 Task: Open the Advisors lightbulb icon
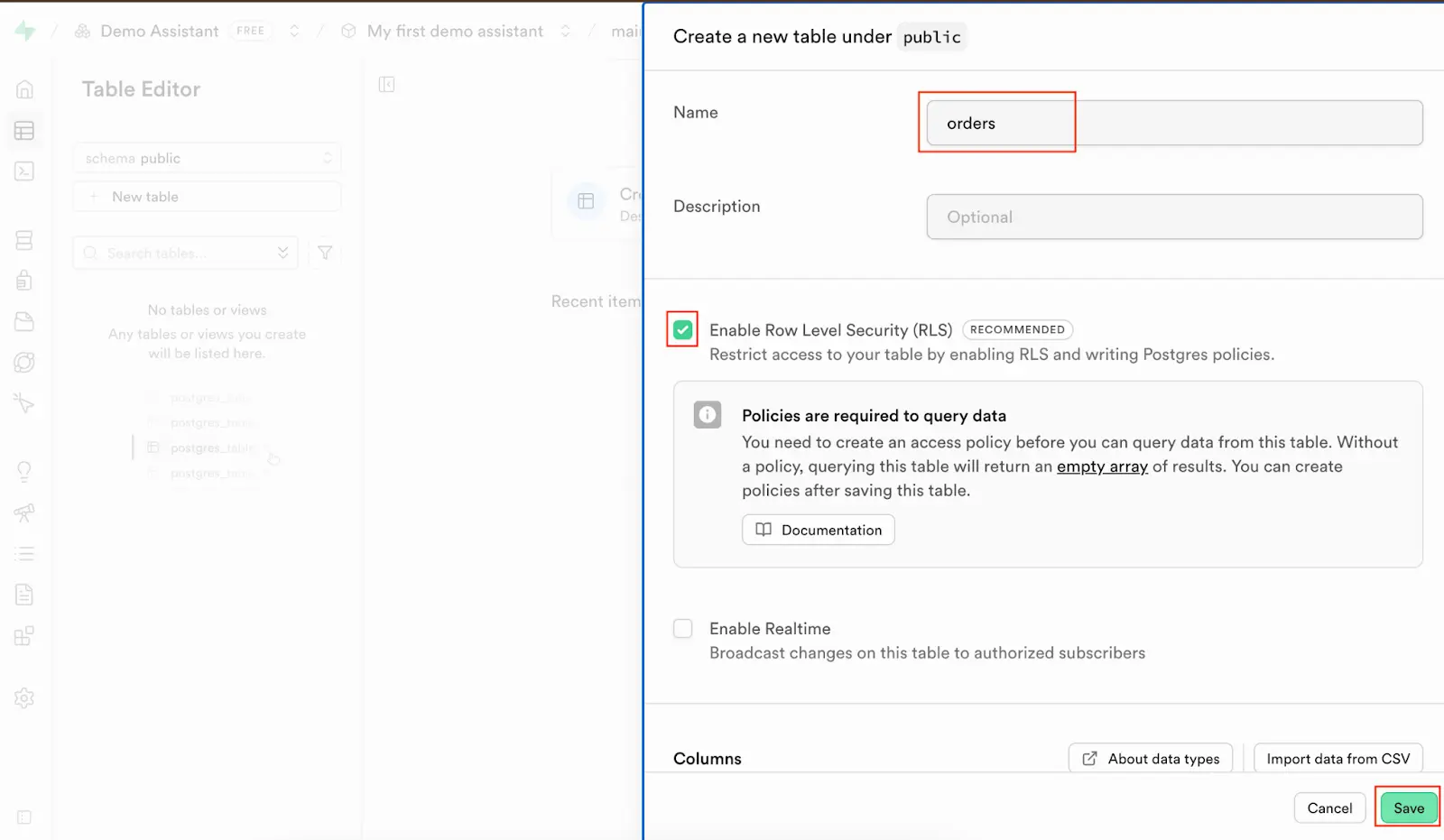point(24,471)
